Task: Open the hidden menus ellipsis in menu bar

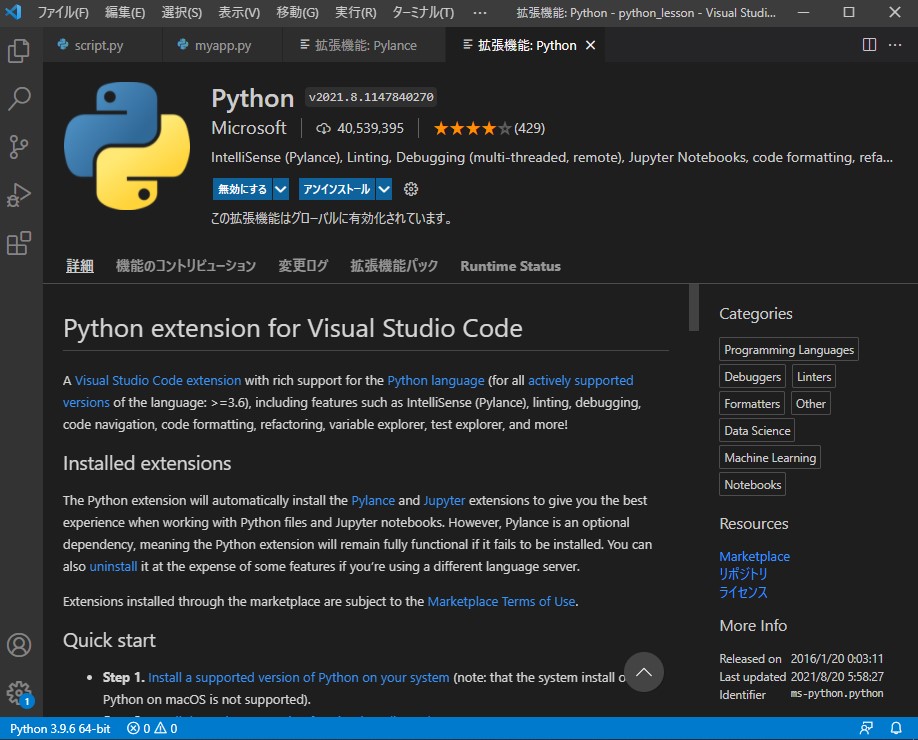Action: pos(479,12)
